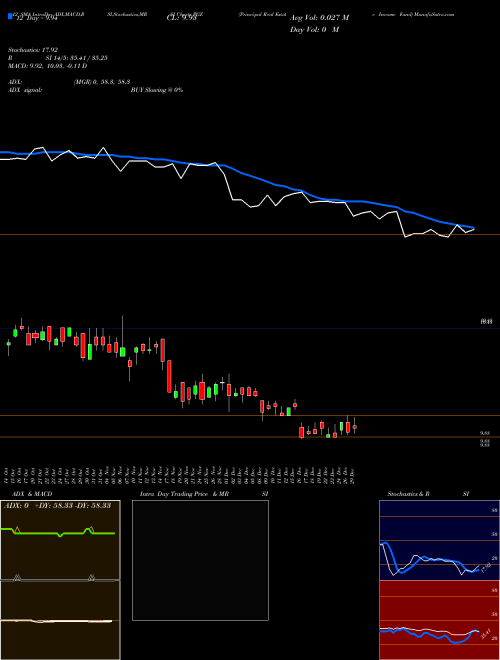
Task: Click the '(MGR) 0, 58.3, 58.3' ADX values
Action: click(x=102, y=83)
